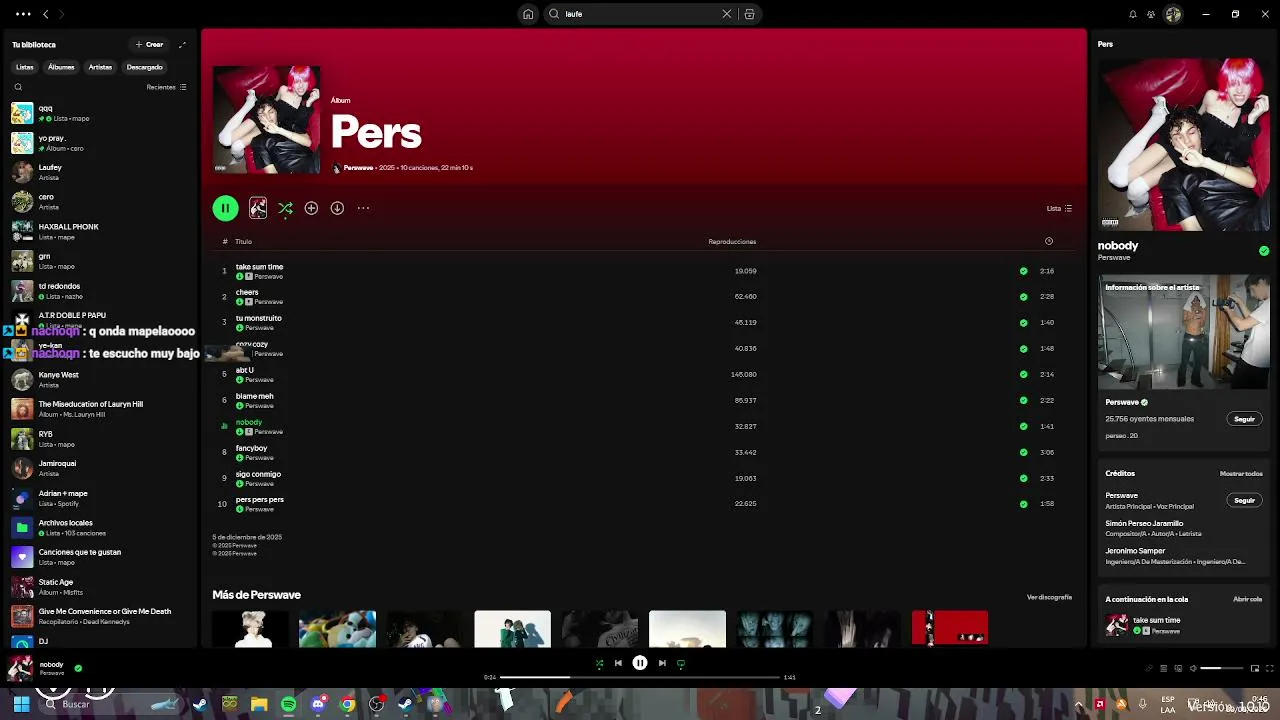Expand the library panel with the arrows icon
Viewport: 1280px width, 720px height.
[x=182, y=44]
